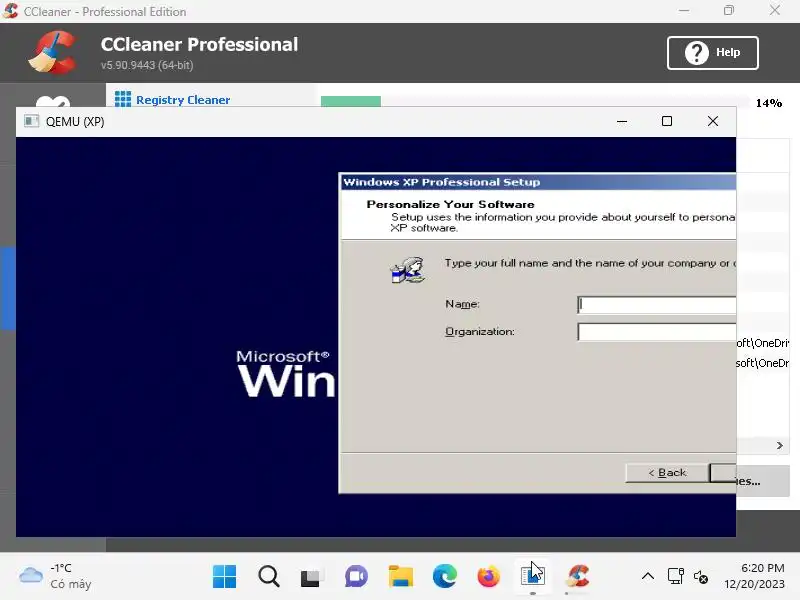800x600 pixels.
Task: Open the network status tray icon
Action: [x=676, y=577]
